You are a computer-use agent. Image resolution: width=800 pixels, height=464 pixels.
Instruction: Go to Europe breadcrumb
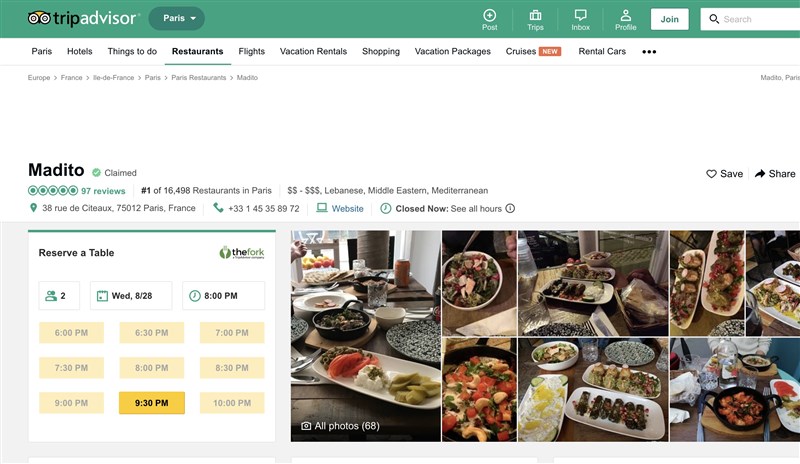[39, 78]
